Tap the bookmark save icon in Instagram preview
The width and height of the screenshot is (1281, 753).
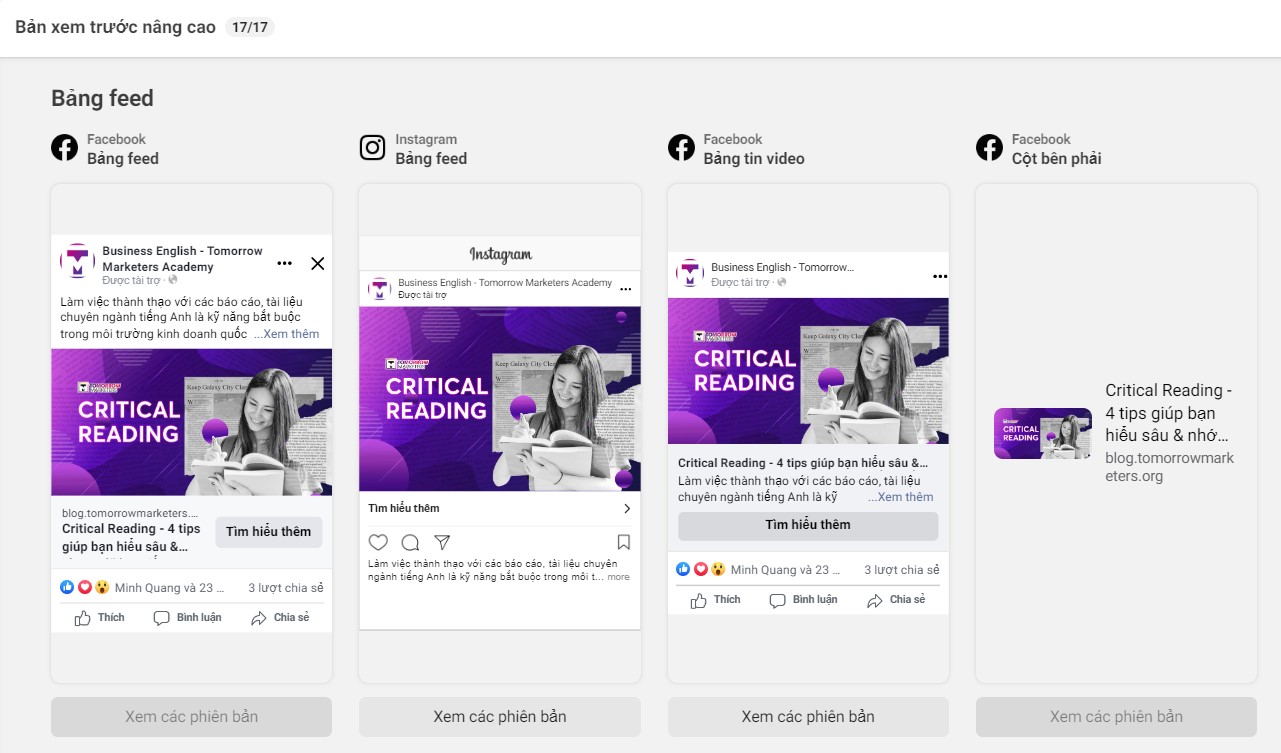(624, 543)
